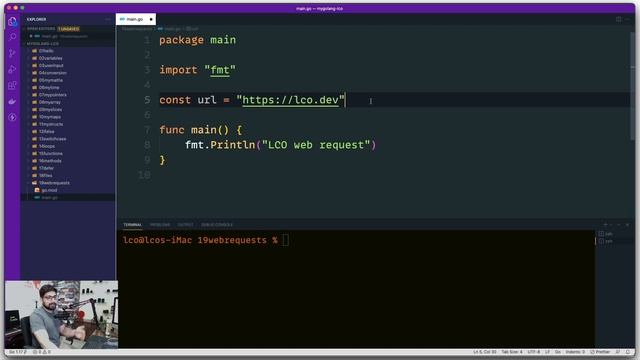Open the 18files folder

coord(45,176)
